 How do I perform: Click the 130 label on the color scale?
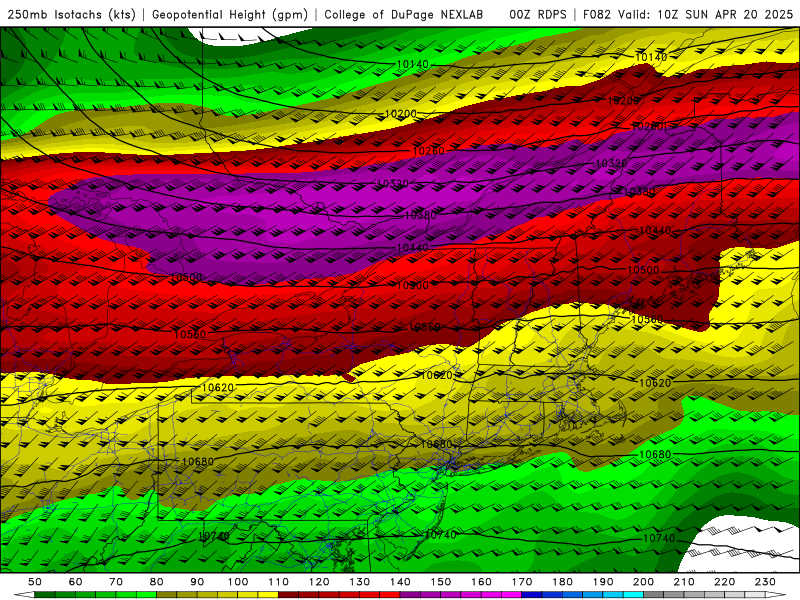tap(360, 582)
